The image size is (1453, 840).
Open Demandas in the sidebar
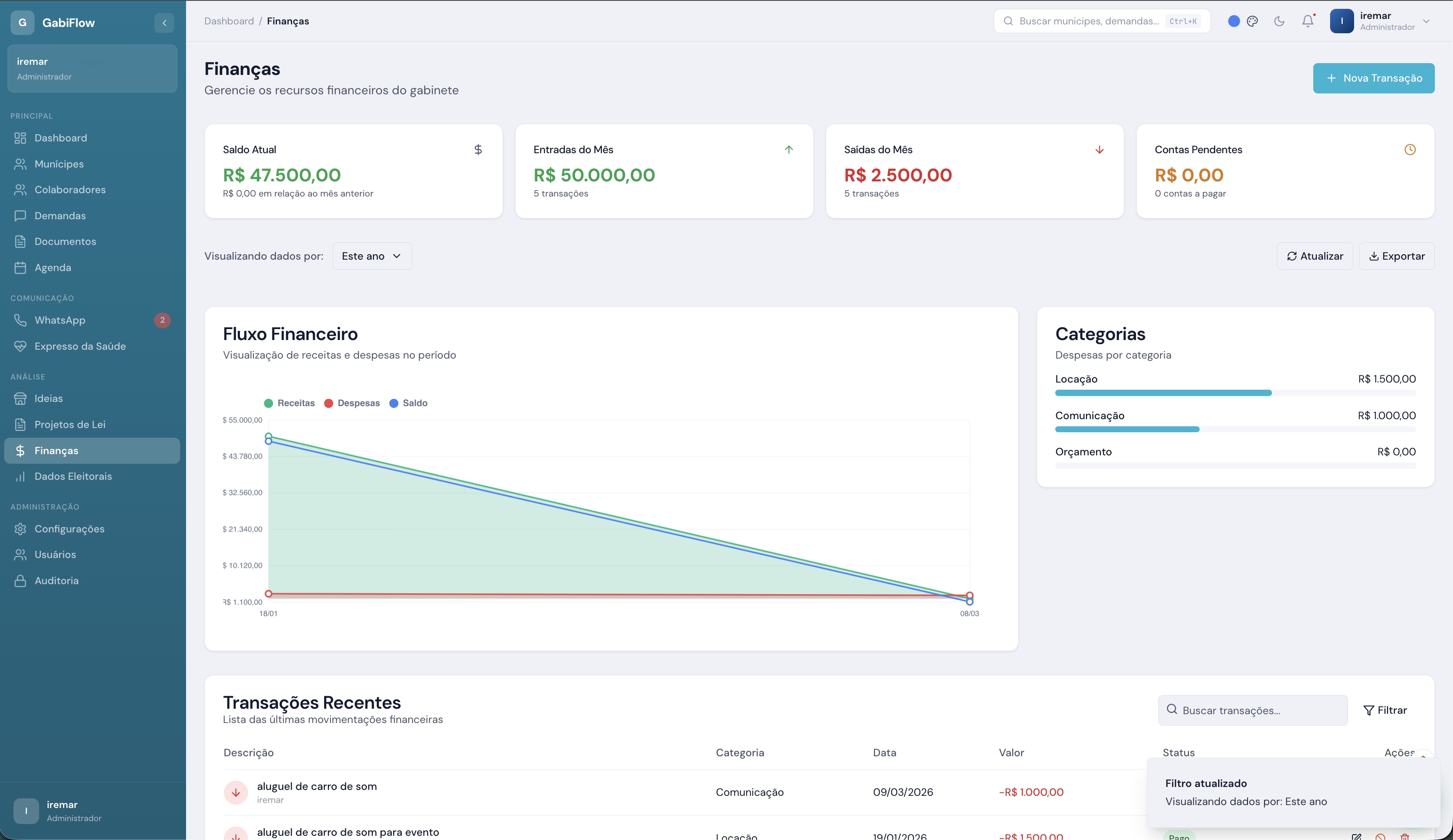[92, 215]
